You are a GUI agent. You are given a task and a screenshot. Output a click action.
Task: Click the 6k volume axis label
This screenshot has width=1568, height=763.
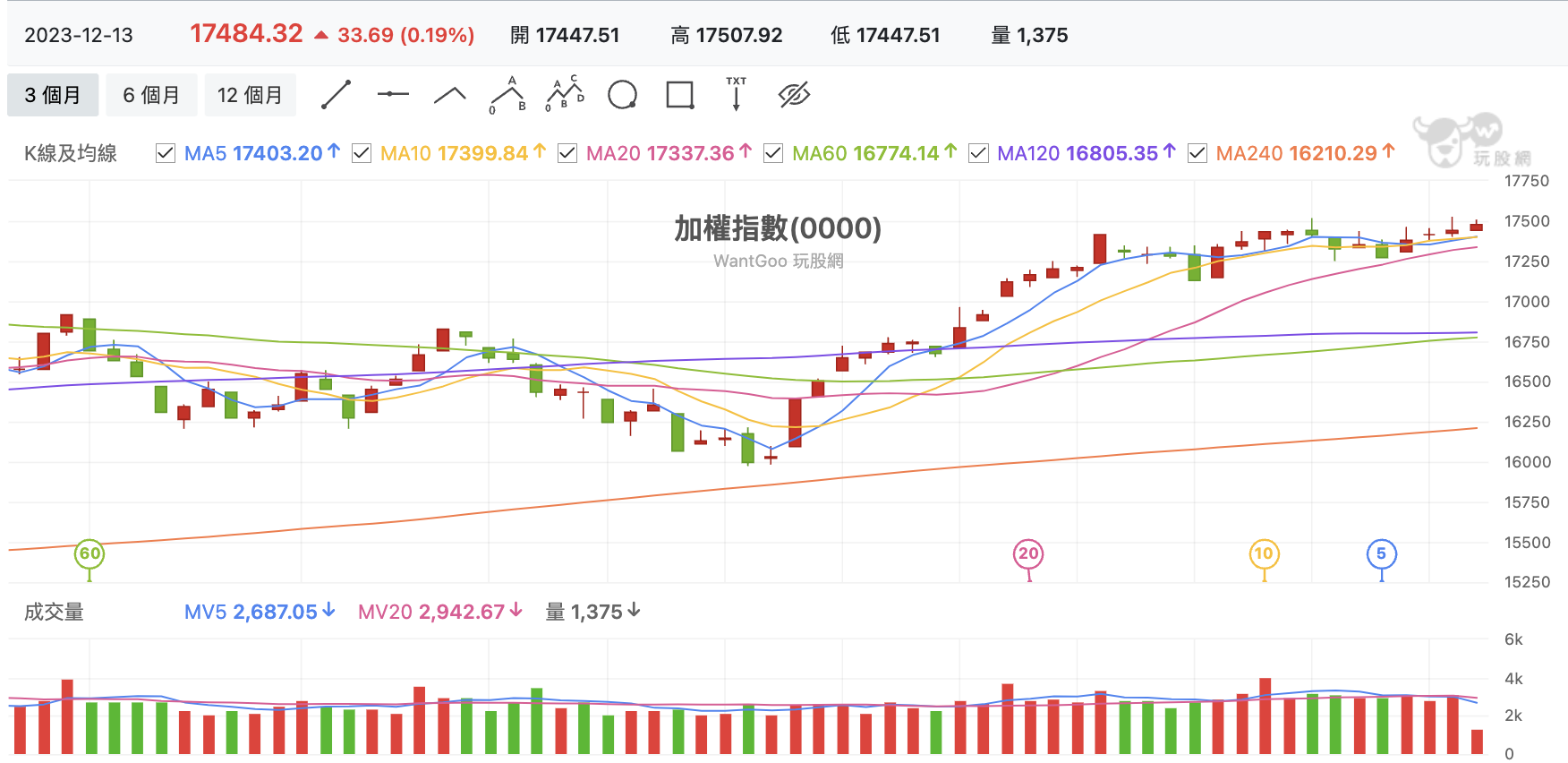point(1513,639)
